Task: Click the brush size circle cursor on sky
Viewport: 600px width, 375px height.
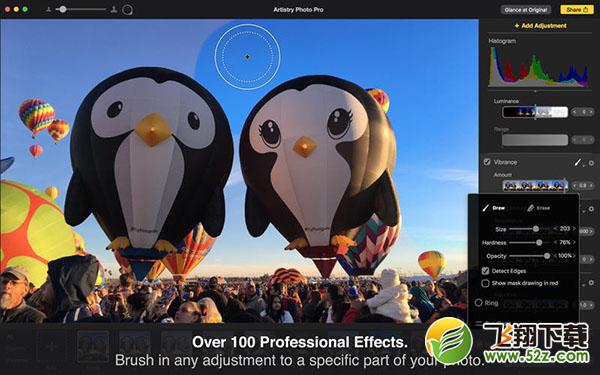Action: (247, 57)
